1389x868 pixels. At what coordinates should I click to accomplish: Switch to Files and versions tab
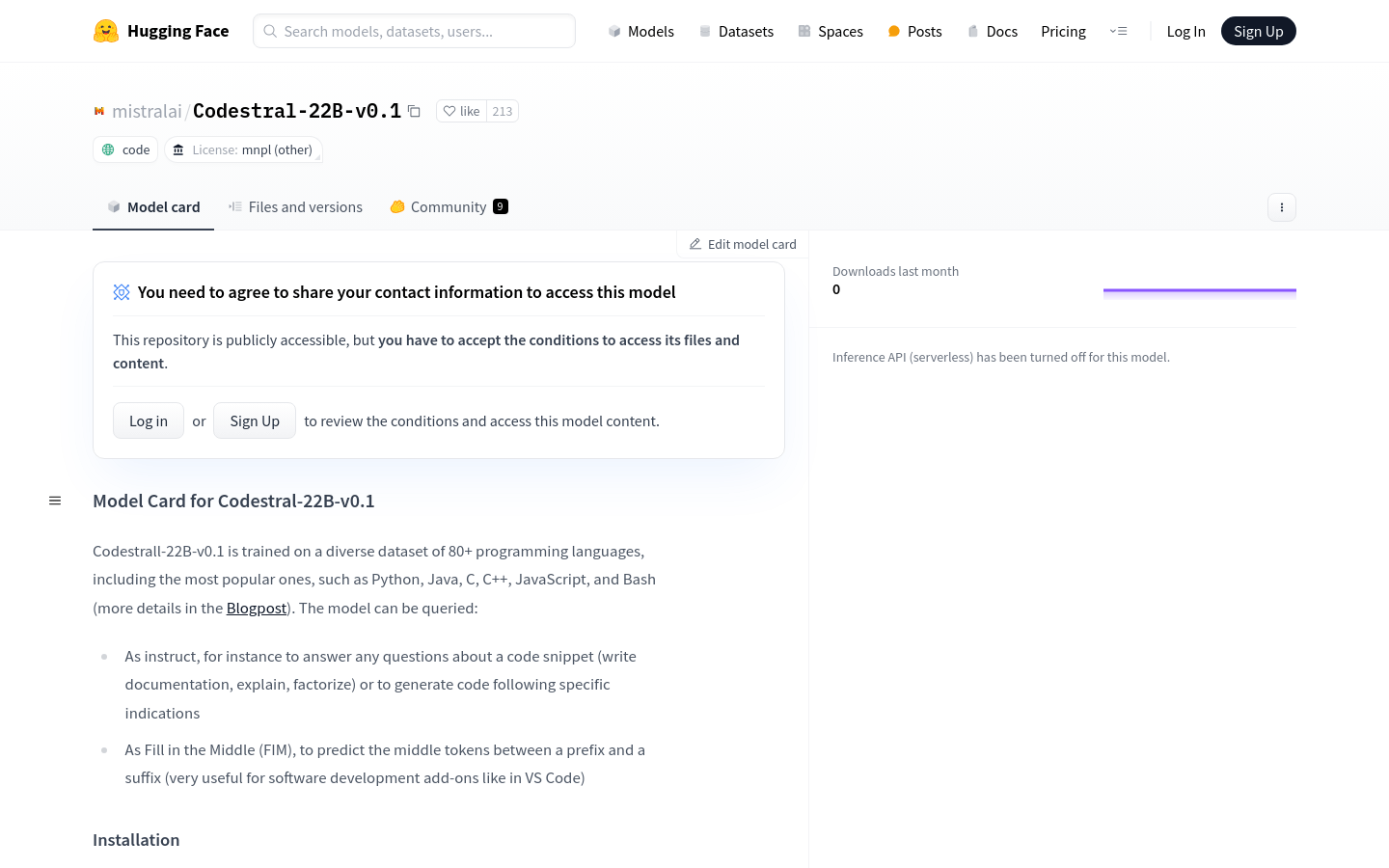pyautogui.click(x=295, y=206)
